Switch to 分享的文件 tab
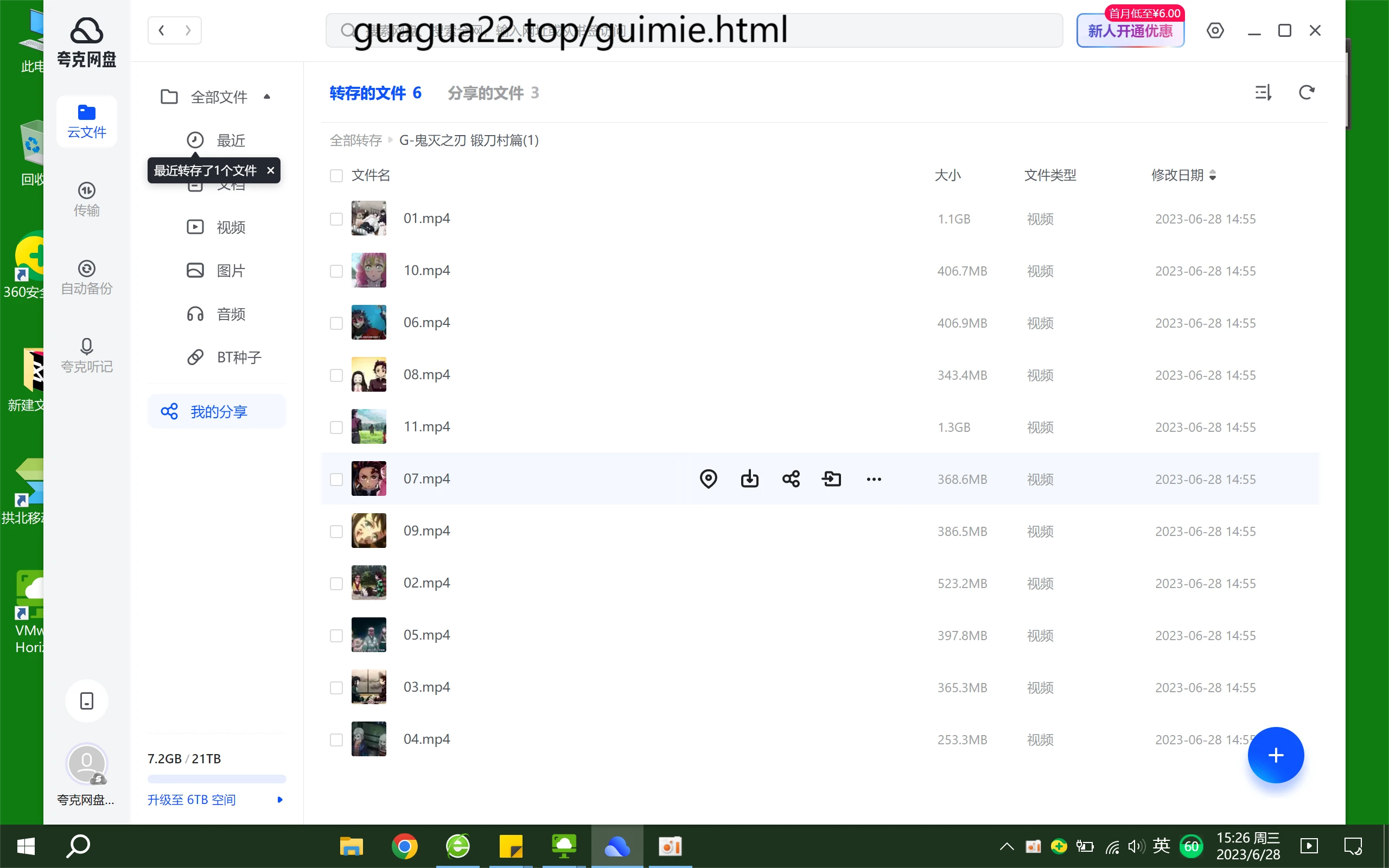The height and width of the screenshot is (868, 1389). coord(493,93)
